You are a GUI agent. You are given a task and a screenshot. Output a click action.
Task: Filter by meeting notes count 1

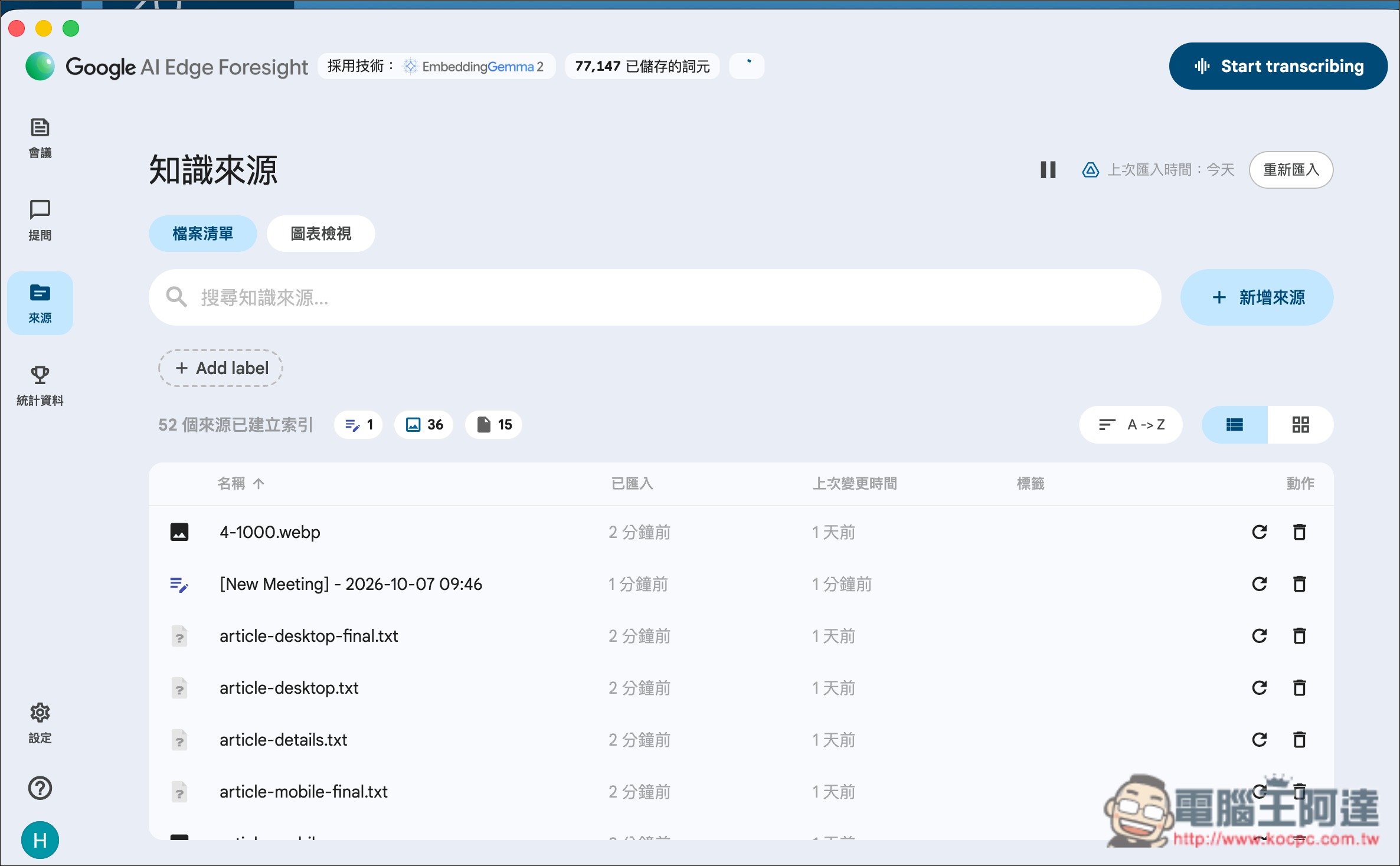[x=359, y=425]
